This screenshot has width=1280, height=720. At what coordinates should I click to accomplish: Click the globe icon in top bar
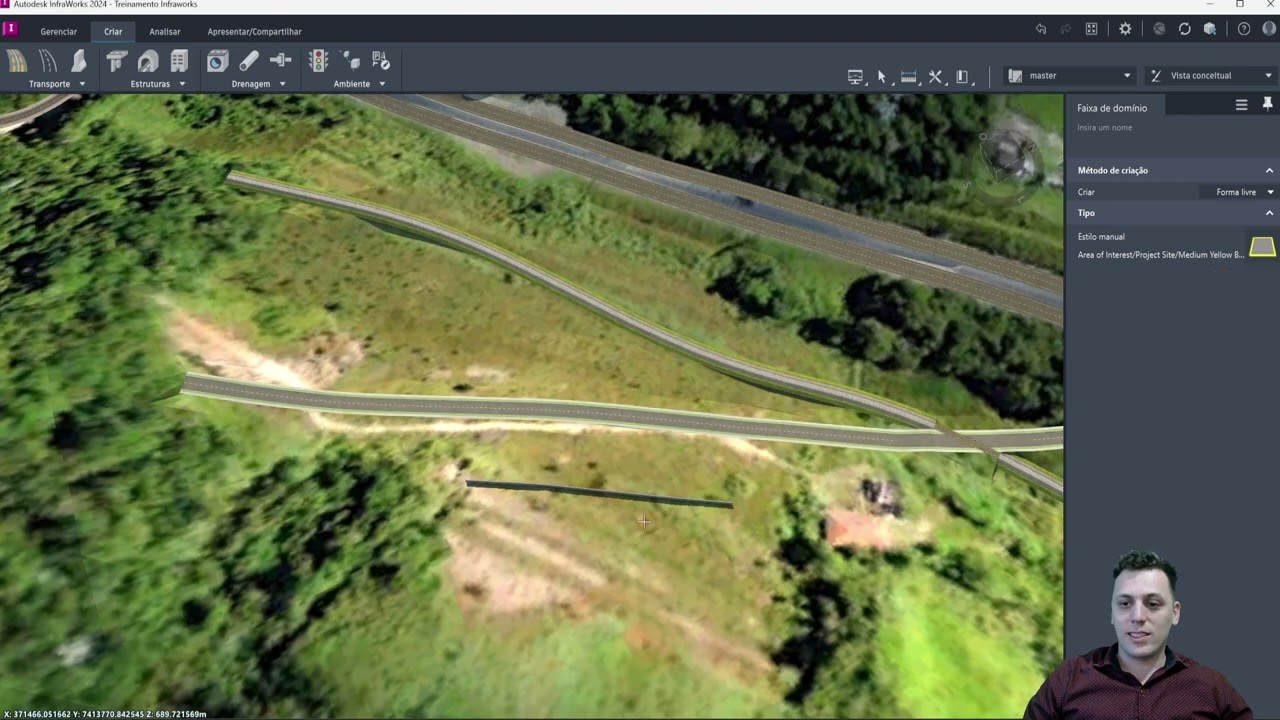click(1159, 29)
